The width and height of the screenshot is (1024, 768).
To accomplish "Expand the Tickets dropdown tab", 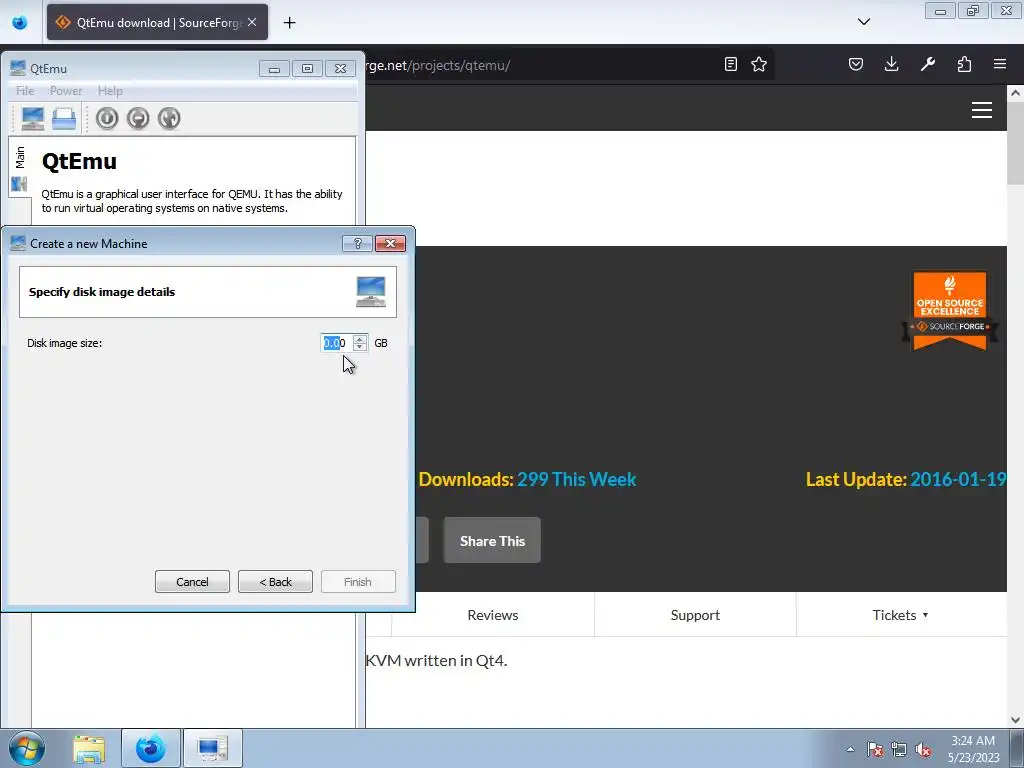I will (x=901, y=615).
